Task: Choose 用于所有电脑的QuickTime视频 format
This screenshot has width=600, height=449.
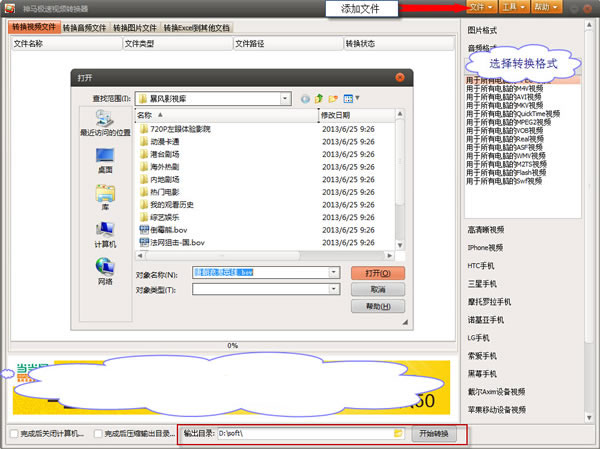Action: pyautogui.click(x=513, y=114)
